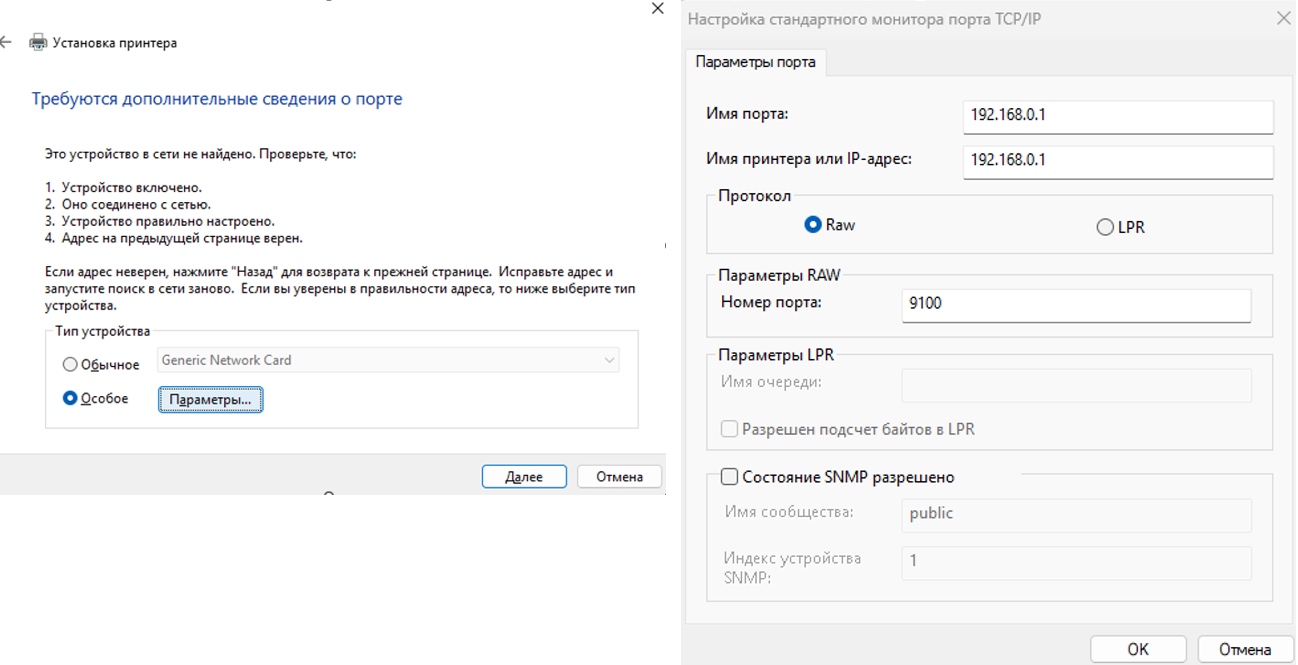The image size is (1298, 665).
Task: Click the Имя порта input field
Action: click(1117, 115)
